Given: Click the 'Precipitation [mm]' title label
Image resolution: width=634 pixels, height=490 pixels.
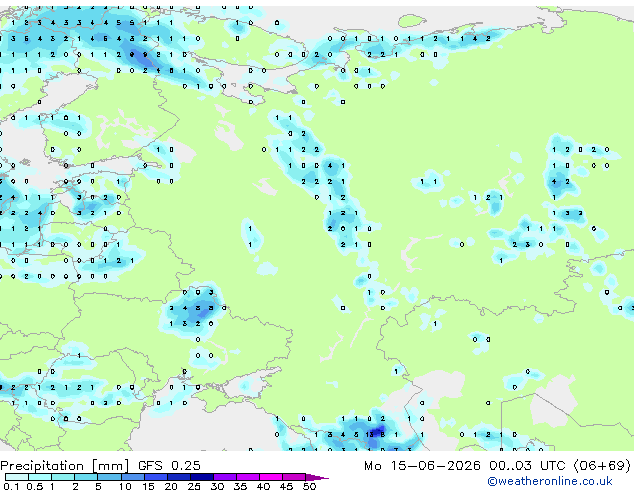Looking at the screenshot, I should [x=65, y=466].
